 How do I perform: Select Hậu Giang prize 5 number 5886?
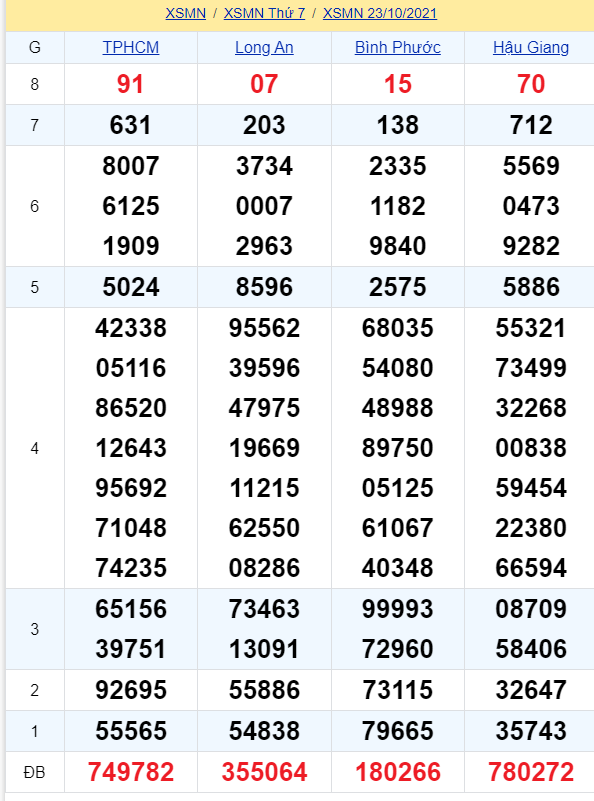[531, 287]
